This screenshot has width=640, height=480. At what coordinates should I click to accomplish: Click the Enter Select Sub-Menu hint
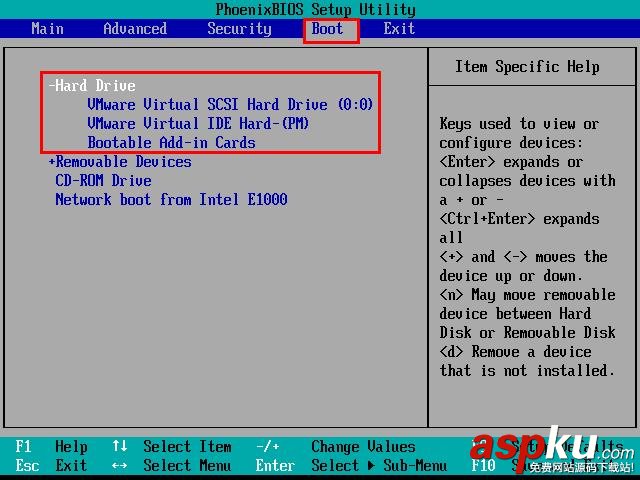[x=351, y=465]
